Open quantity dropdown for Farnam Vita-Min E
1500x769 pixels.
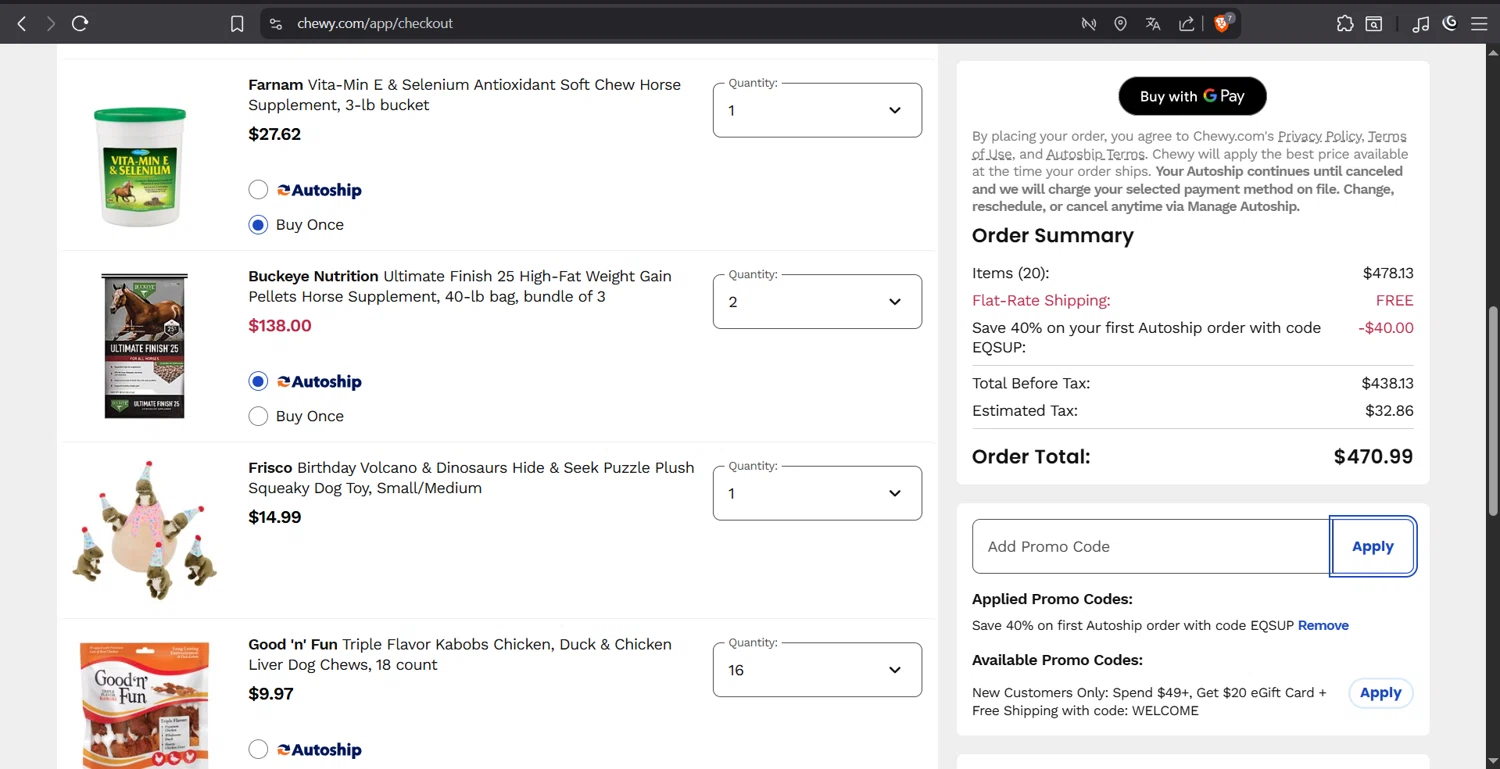click(817, 110)
